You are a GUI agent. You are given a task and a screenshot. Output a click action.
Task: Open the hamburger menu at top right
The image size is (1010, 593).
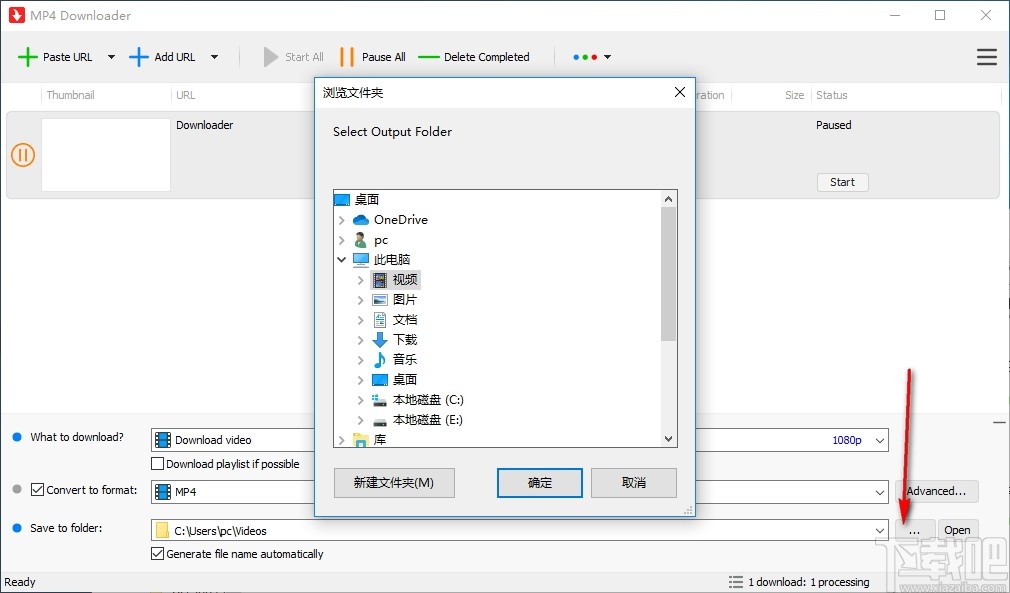987,57
